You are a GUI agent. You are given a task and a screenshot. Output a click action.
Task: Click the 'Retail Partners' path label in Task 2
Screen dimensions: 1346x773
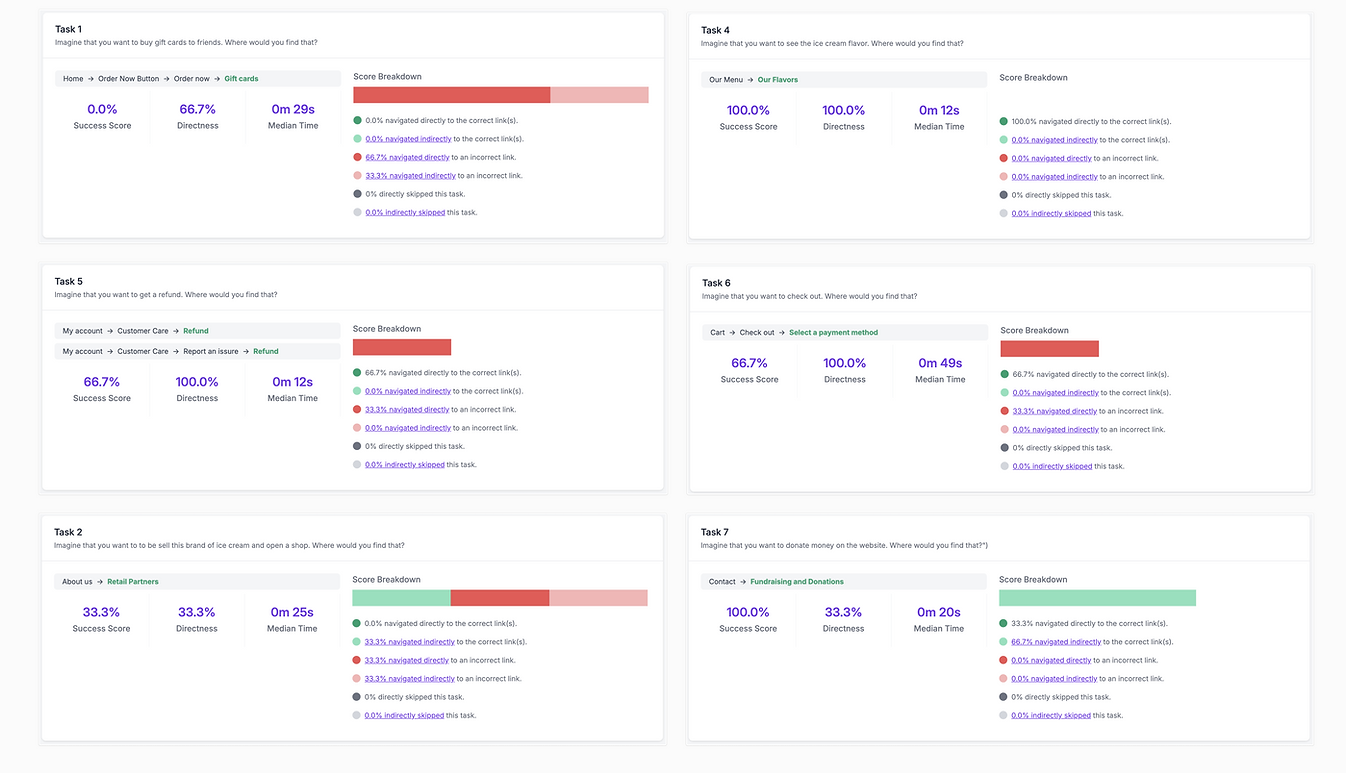133,581
